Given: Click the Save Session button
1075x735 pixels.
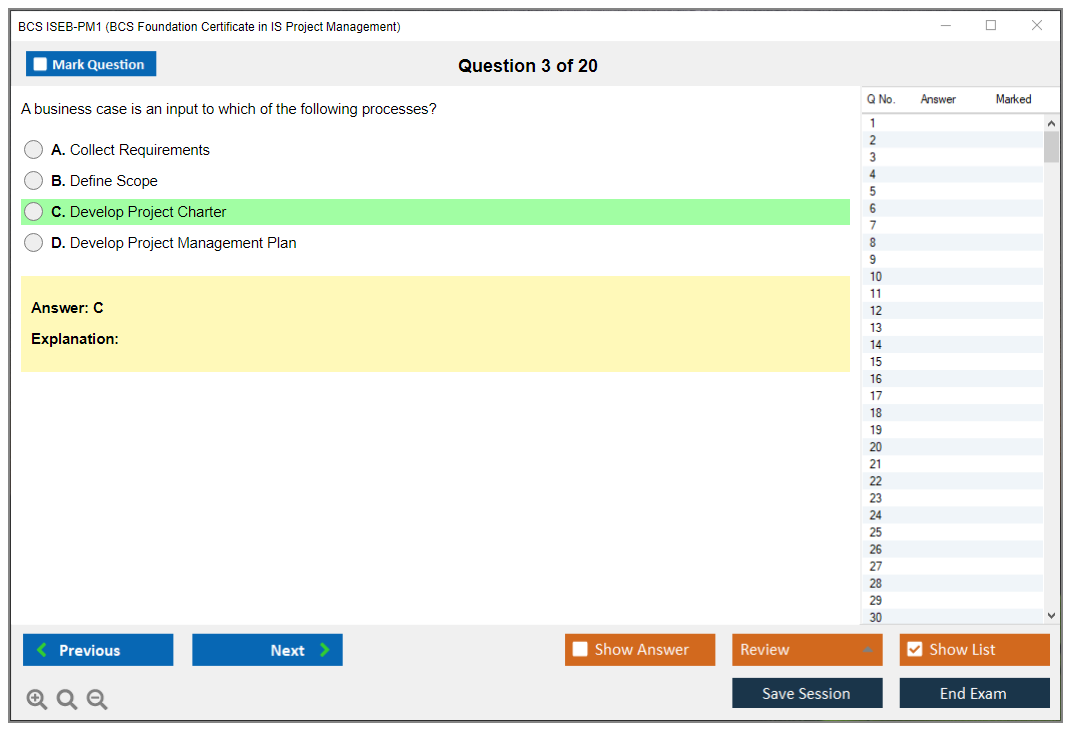Looking at the screenshot, I should 806,693.
